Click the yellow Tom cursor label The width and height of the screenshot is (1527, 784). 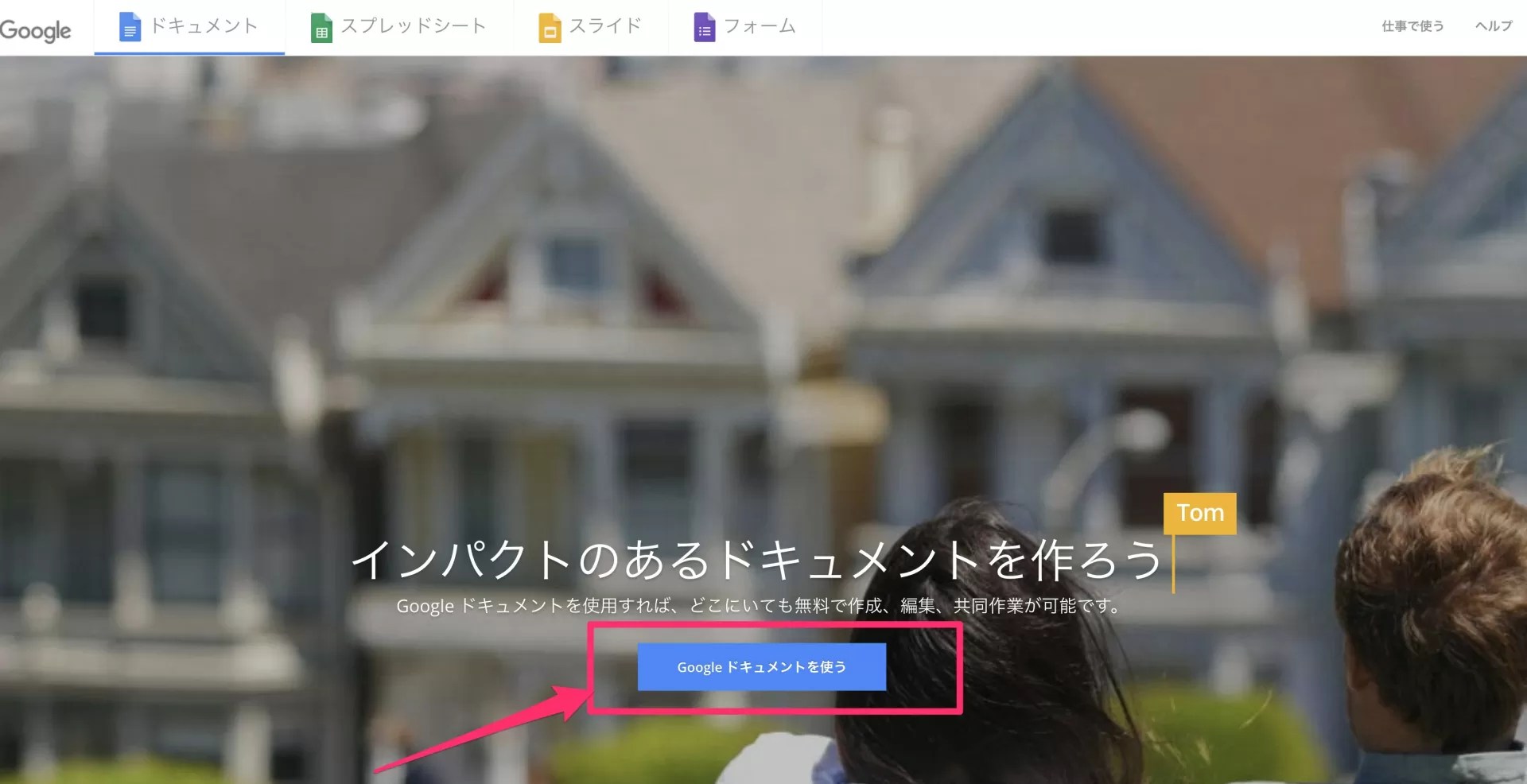pos(1200,513)
